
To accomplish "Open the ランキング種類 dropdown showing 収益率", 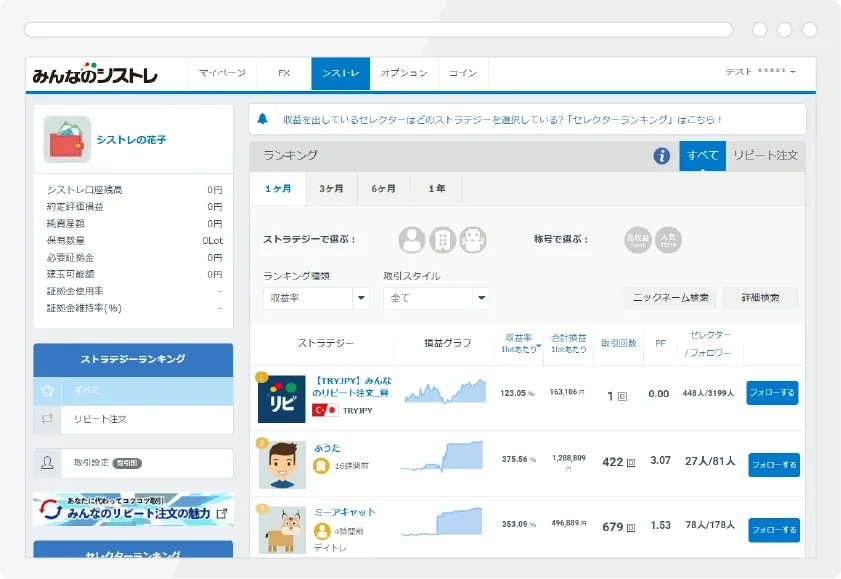I will 314,297.
